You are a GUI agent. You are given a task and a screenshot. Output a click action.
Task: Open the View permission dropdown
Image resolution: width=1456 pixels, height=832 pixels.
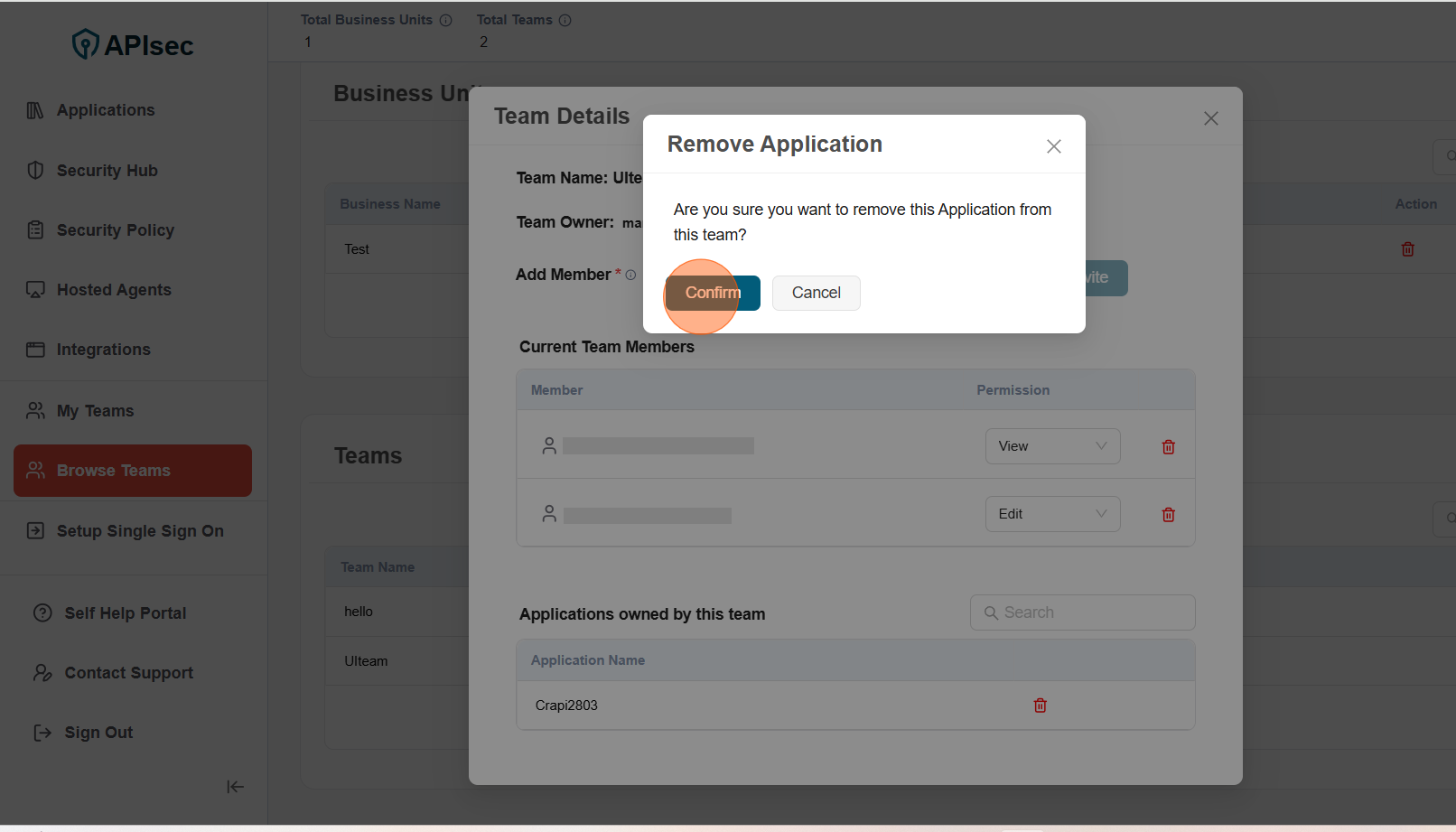[1052, 446]
